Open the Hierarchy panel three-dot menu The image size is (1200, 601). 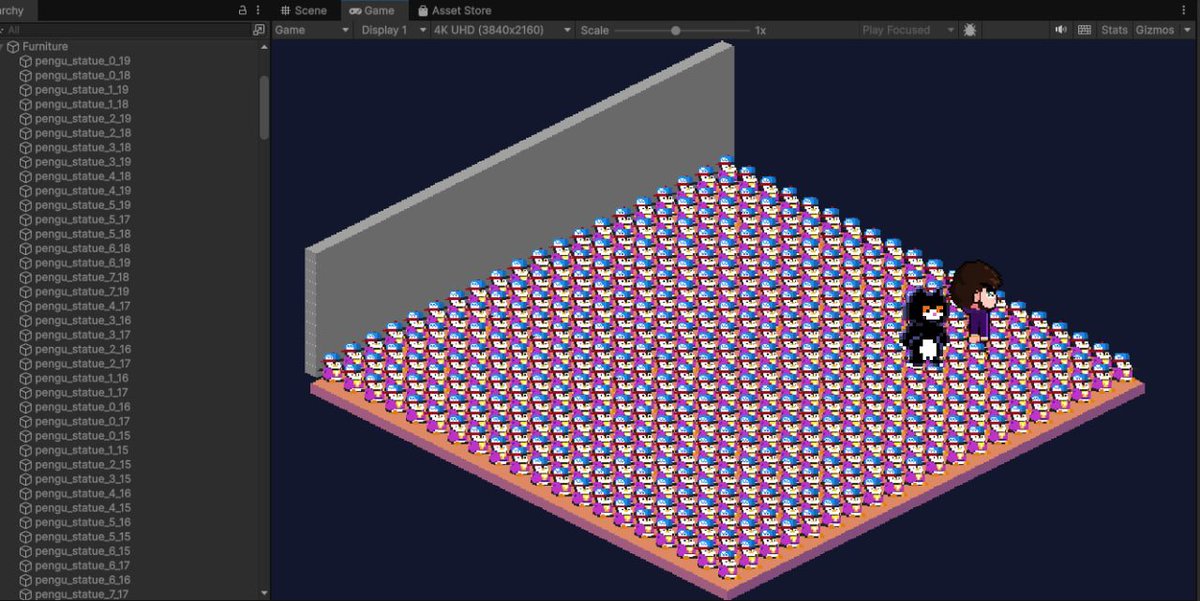259,9
